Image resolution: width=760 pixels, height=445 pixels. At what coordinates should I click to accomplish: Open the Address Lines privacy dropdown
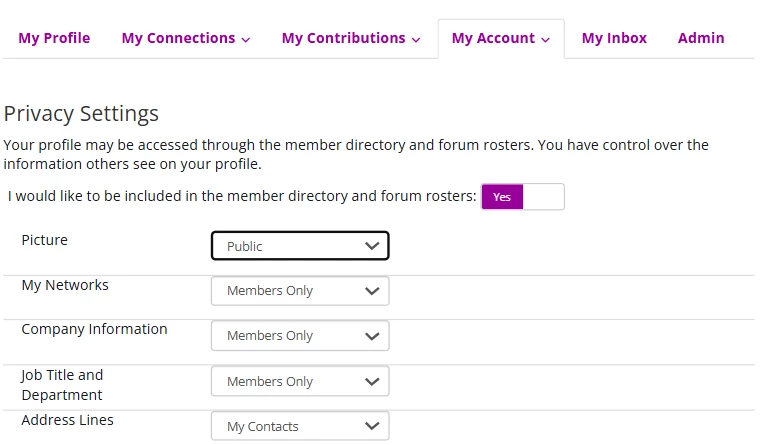pyautogui.click(x=299, y=426)
